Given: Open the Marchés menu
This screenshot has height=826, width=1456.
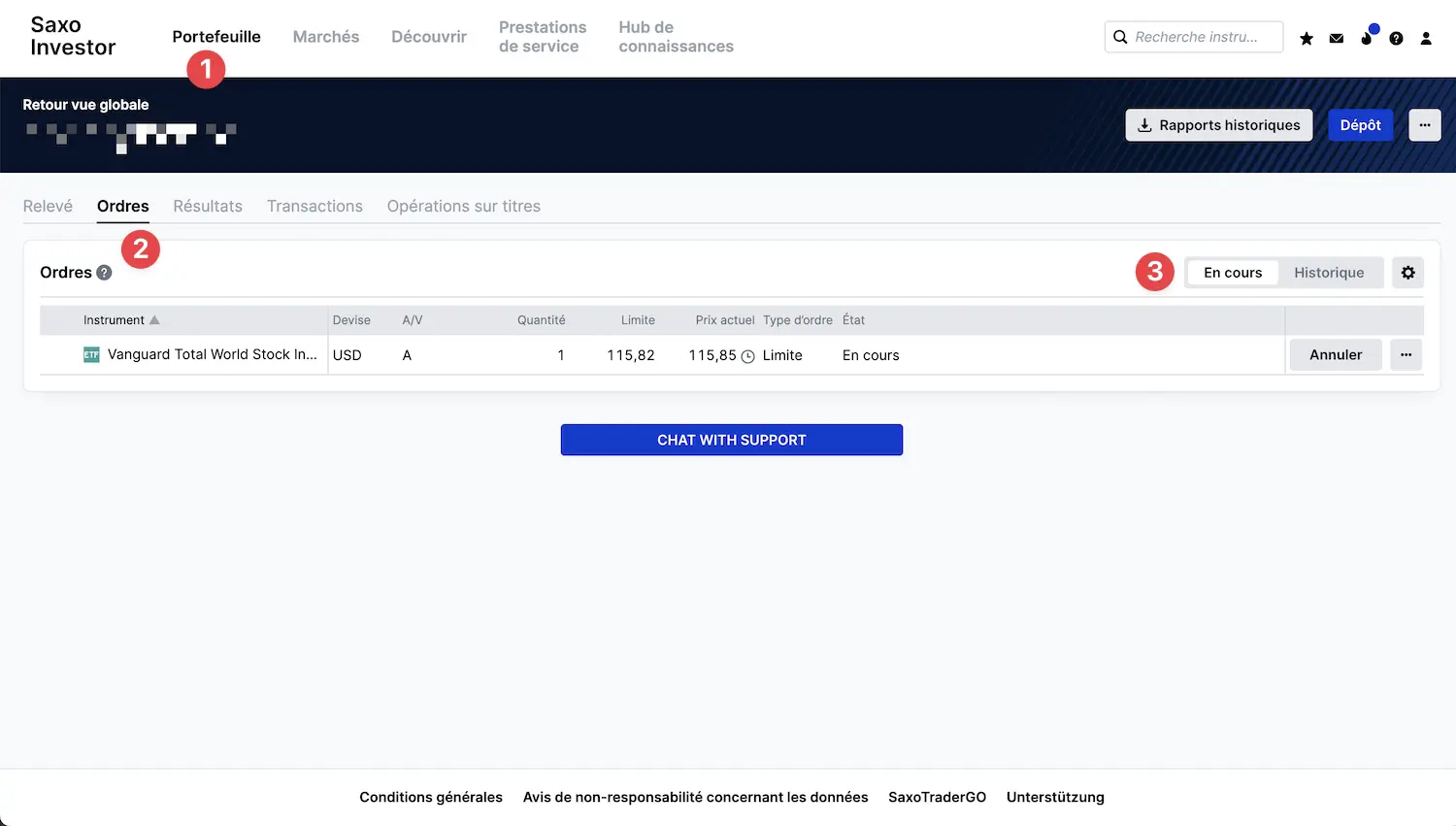Looking at the screenshot, I should click(326, 37).
